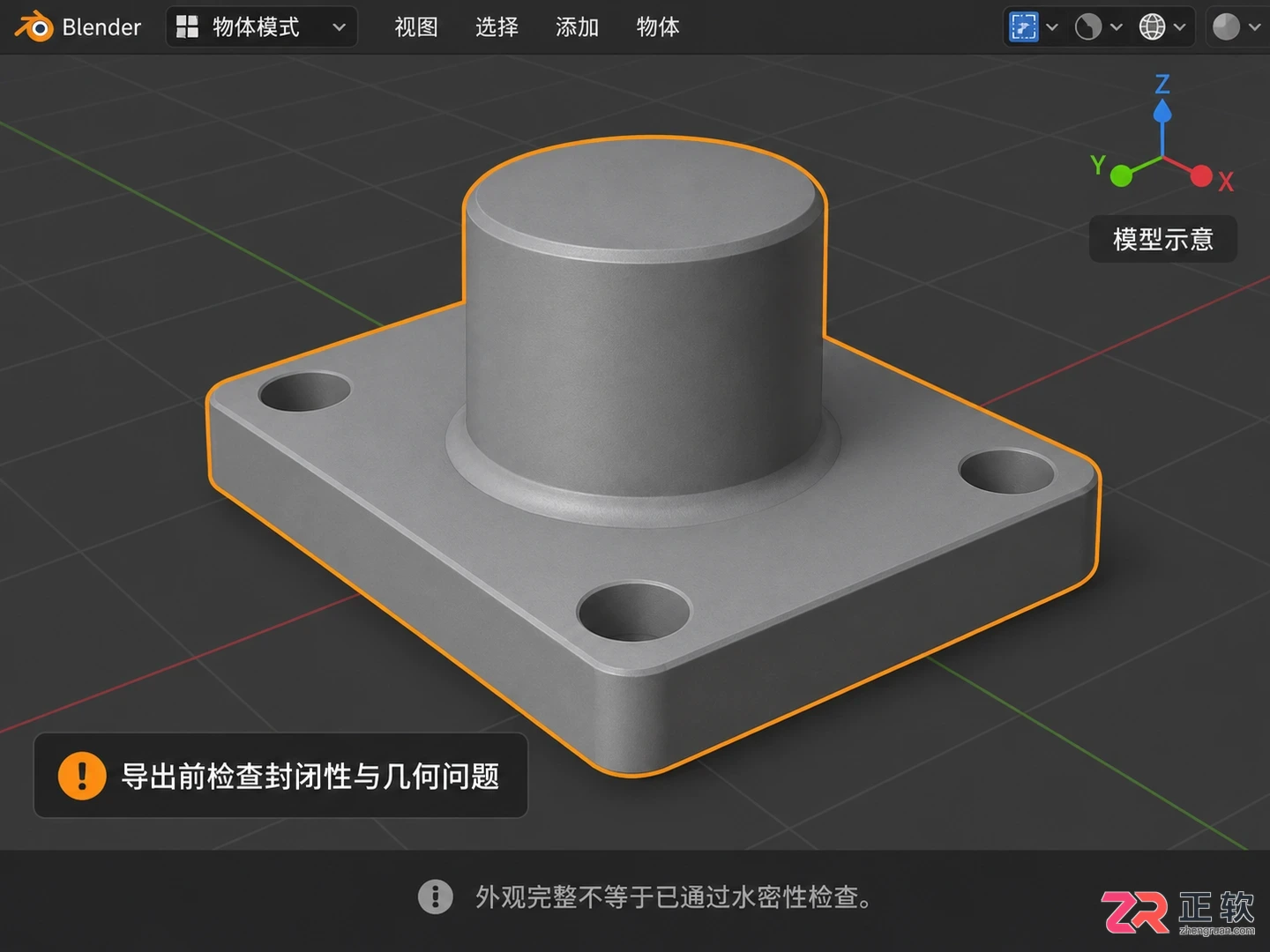Click the blue Z axis gizmo handle

pyautogui.click(x=1162, y=111)
